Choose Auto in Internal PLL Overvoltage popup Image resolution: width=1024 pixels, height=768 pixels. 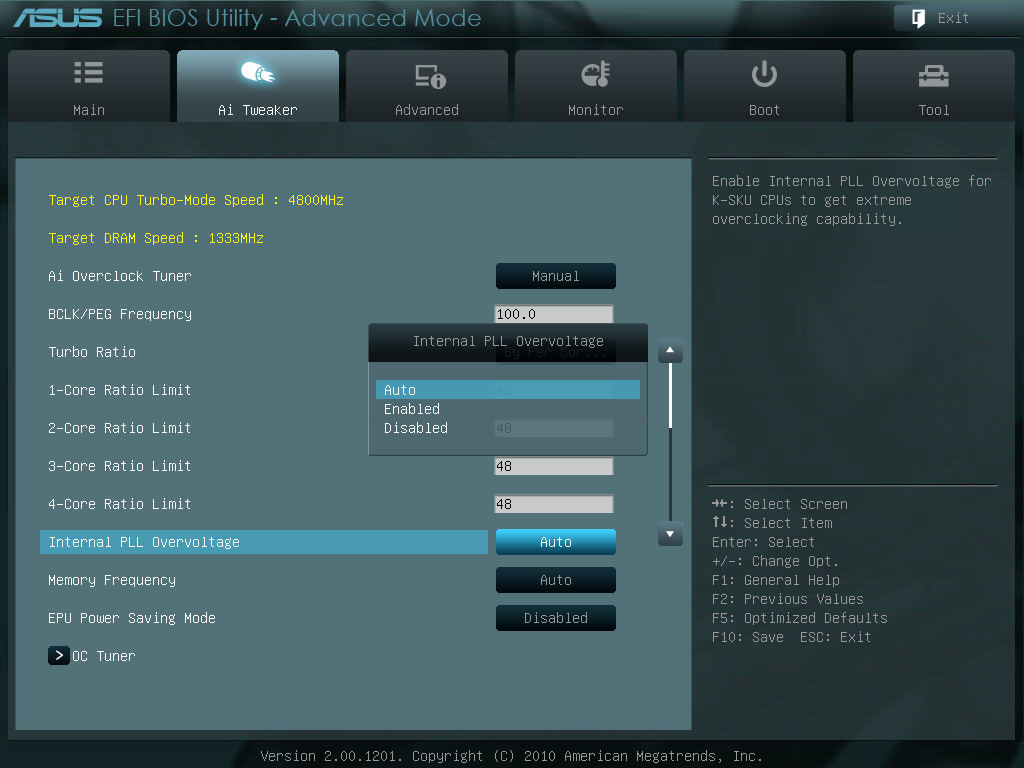click(508, 390)
